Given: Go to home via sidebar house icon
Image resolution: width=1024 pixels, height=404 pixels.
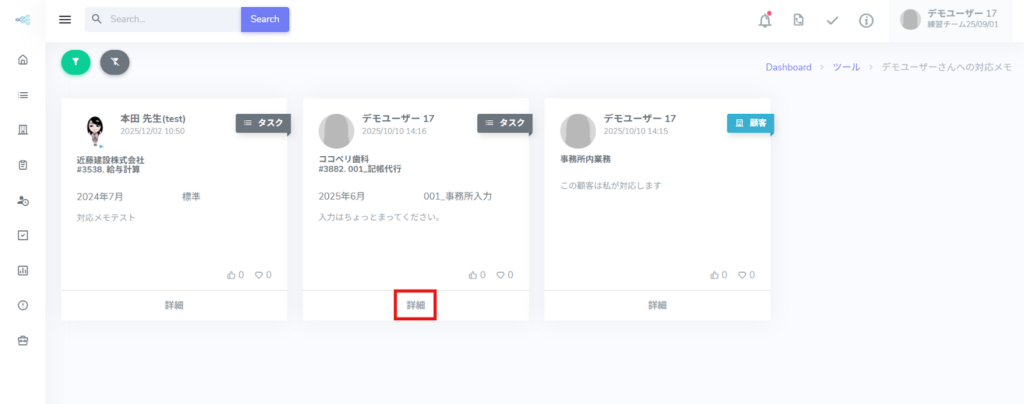Looking at the screenshot, I should click(x=23, y=60).
